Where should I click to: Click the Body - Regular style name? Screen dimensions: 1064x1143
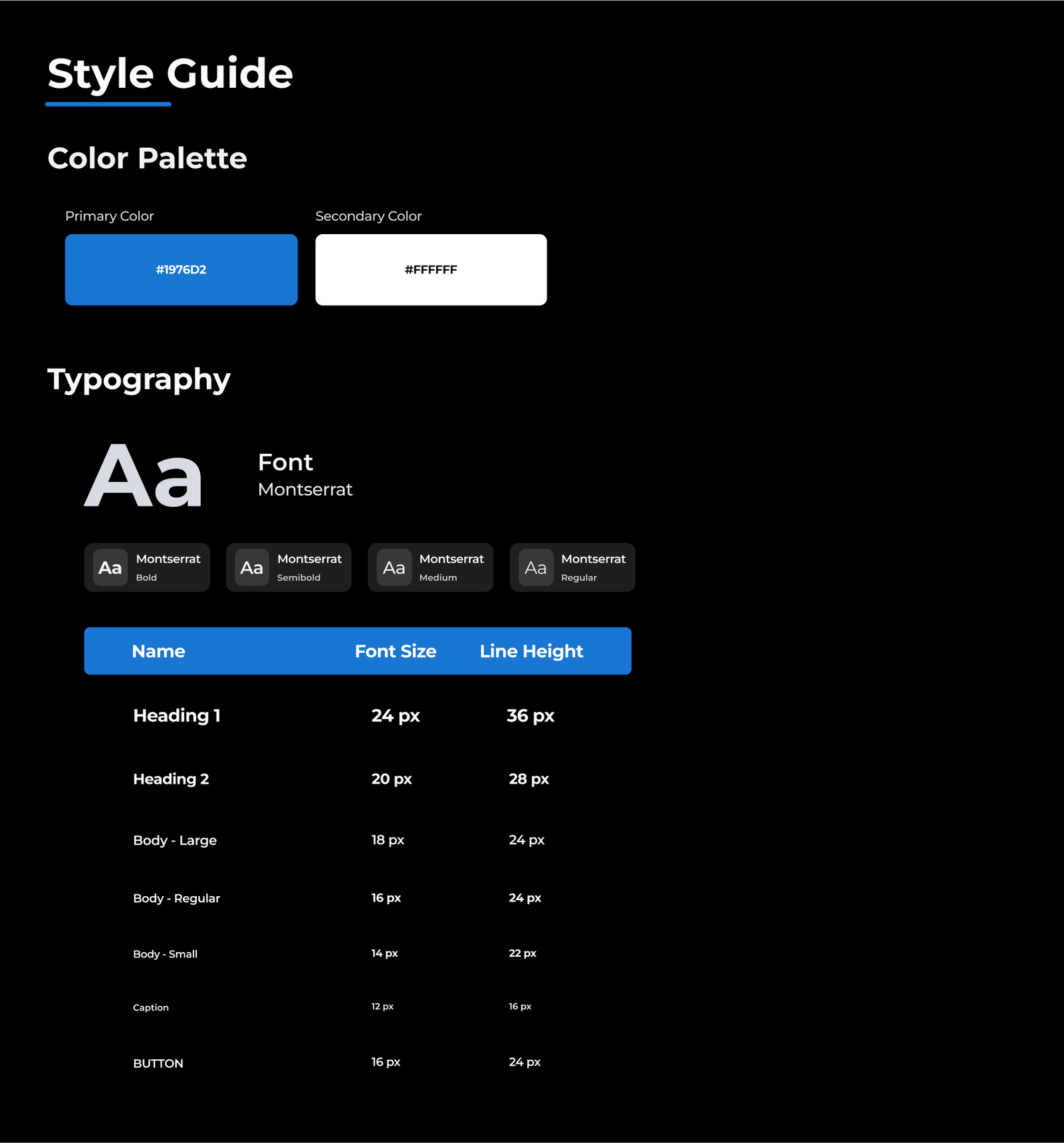[176, 898]
